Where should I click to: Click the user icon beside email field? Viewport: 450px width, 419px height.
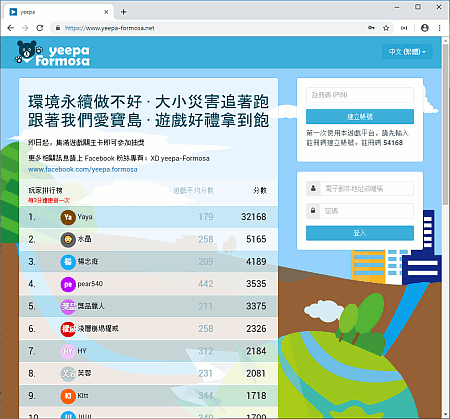click(x=313, y=188)
